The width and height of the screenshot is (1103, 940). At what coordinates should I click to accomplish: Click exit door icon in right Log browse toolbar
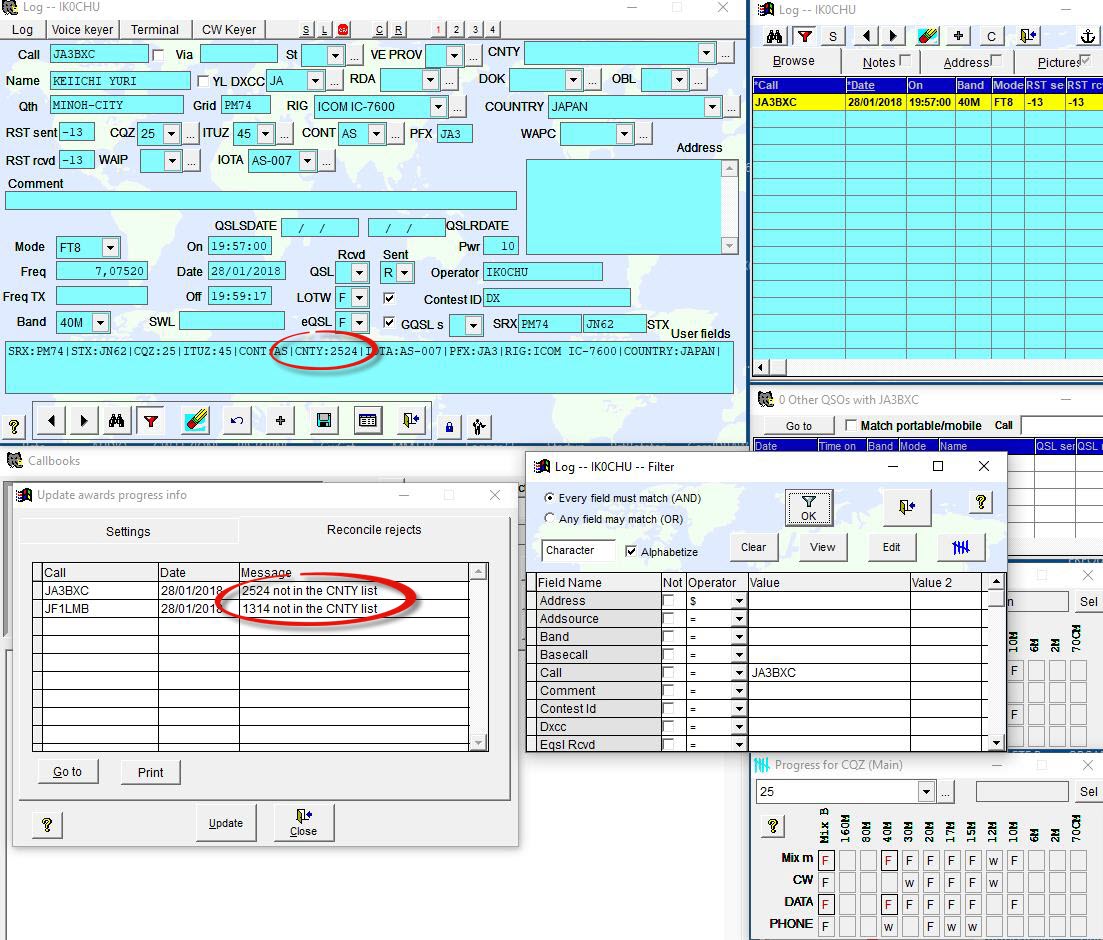1028,36
